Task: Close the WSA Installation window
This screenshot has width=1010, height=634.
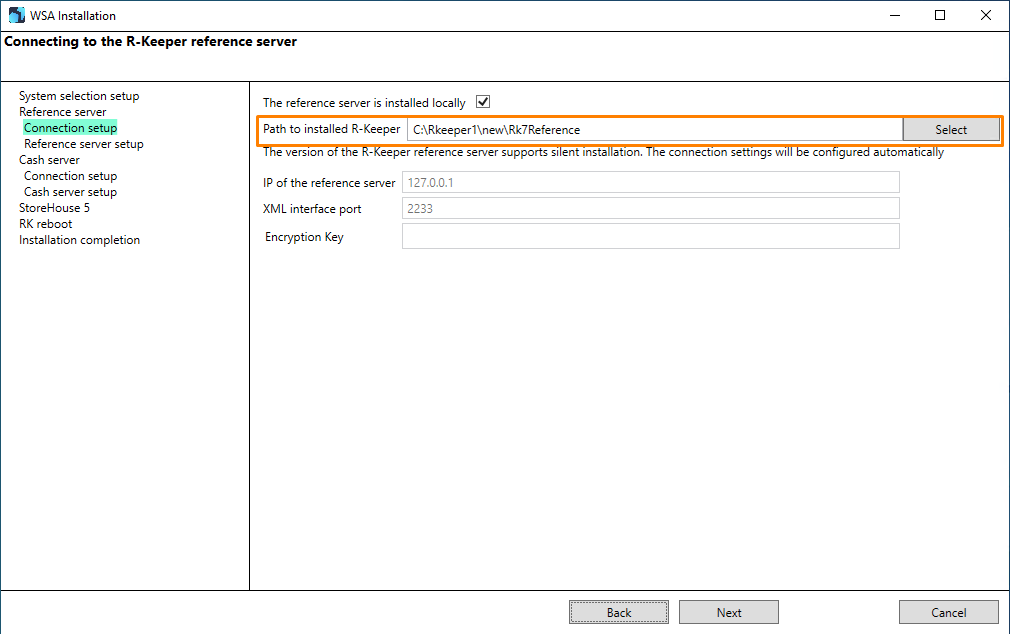Action: coord(986,15)
